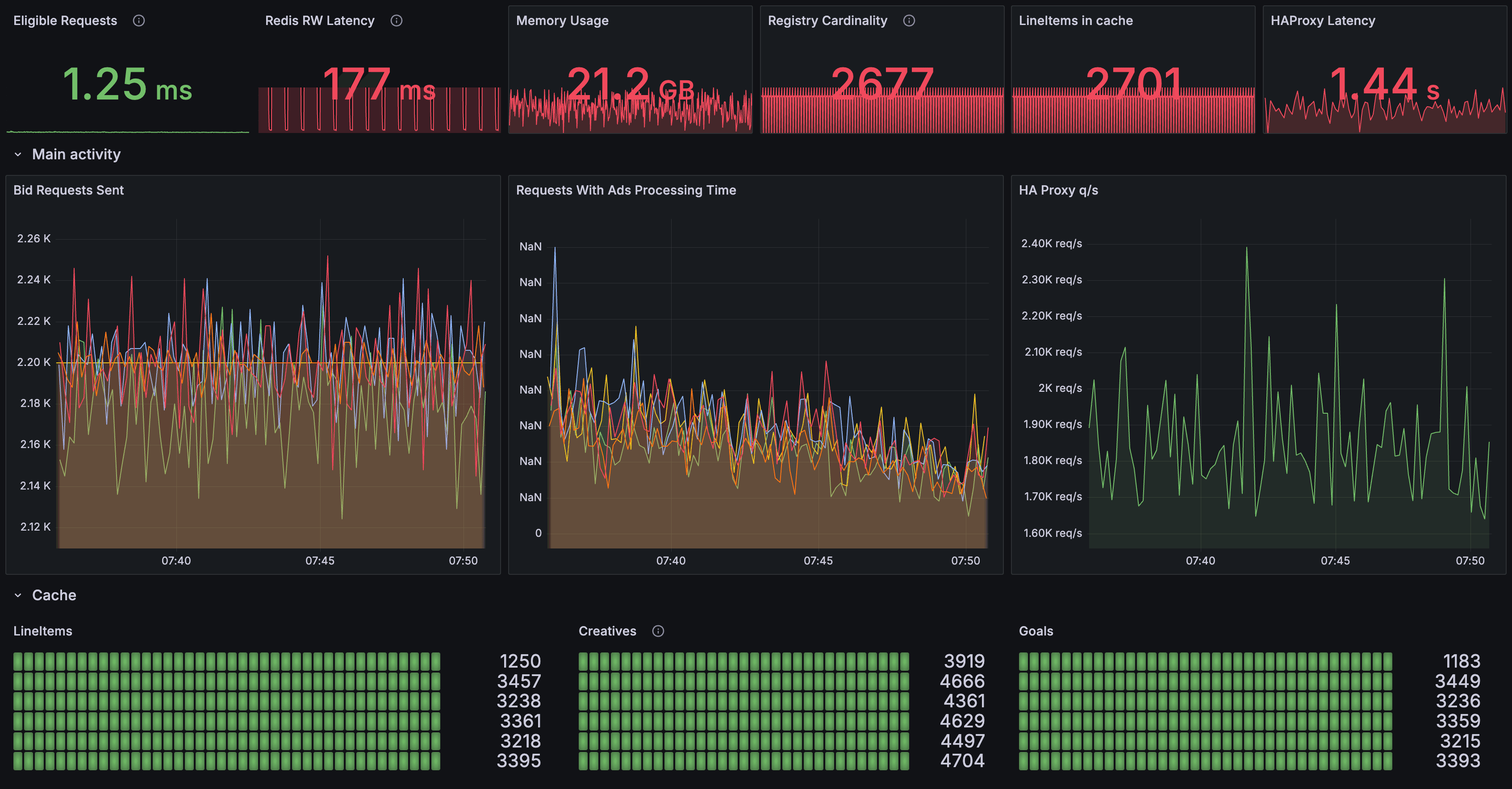Screen dimensions: 1512x789
Task: Click the 177 ms stat value
Action: point(379,84)
